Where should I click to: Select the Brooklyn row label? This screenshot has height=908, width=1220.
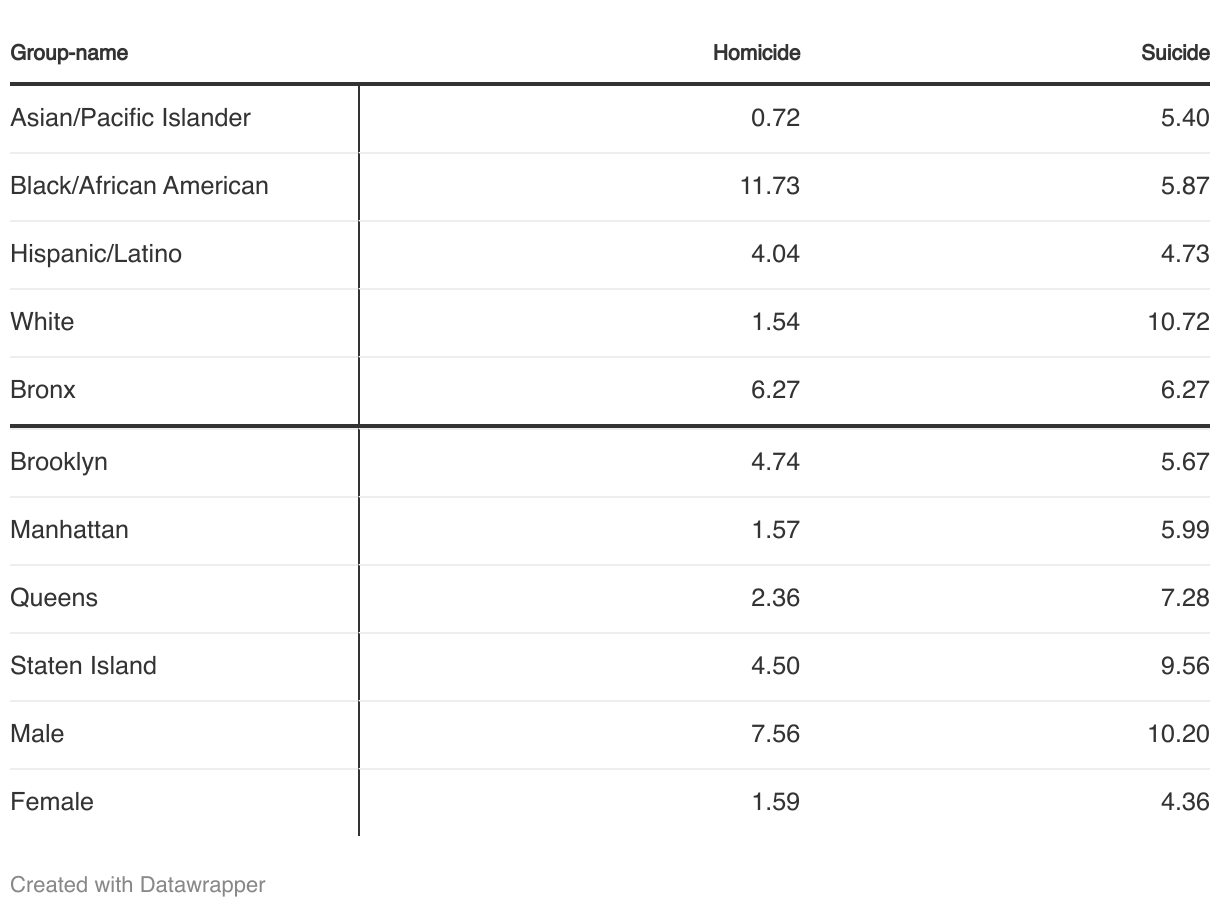point(59,462)
